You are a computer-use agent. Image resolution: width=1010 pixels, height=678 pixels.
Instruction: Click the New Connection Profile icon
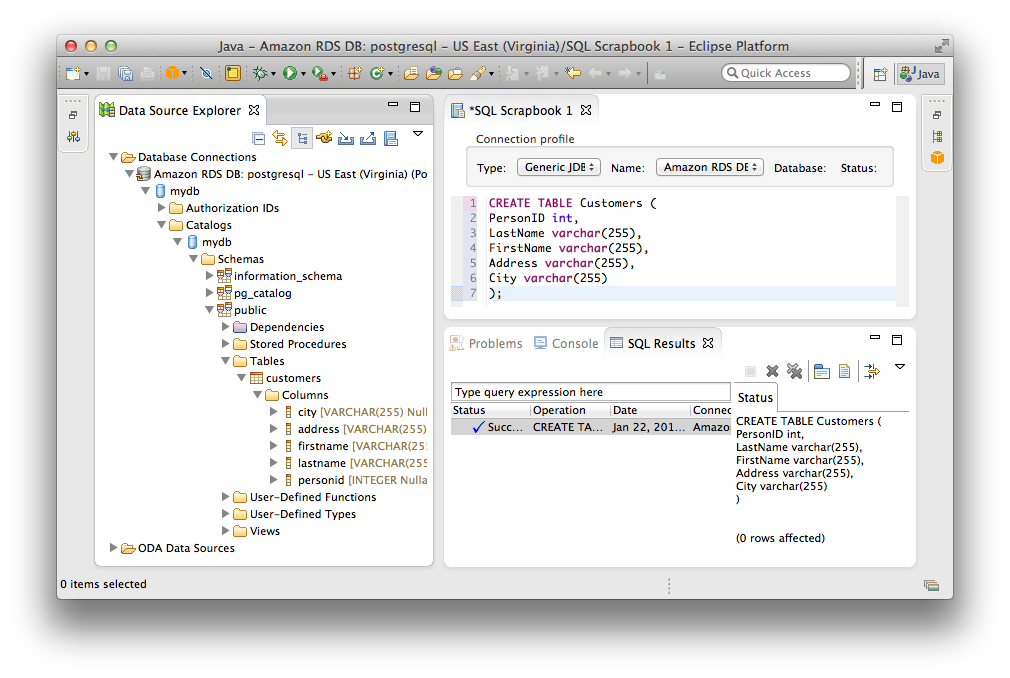[x=323, y=138]
